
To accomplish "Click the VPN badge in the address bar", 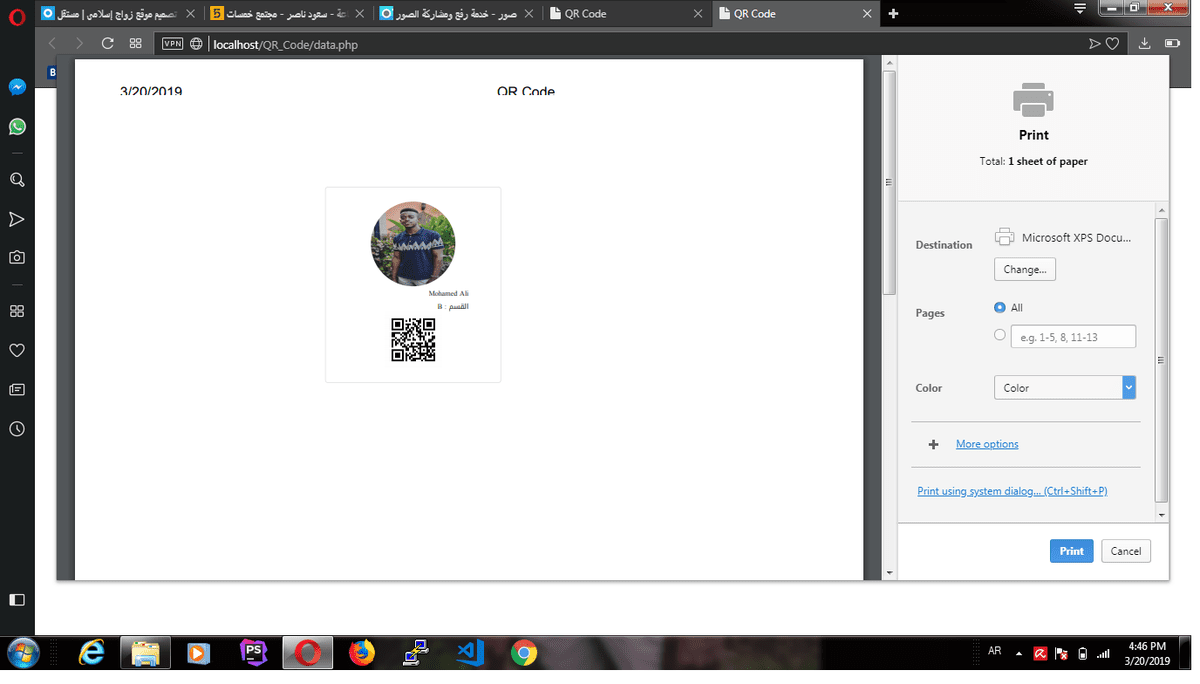I will [172, 44].
